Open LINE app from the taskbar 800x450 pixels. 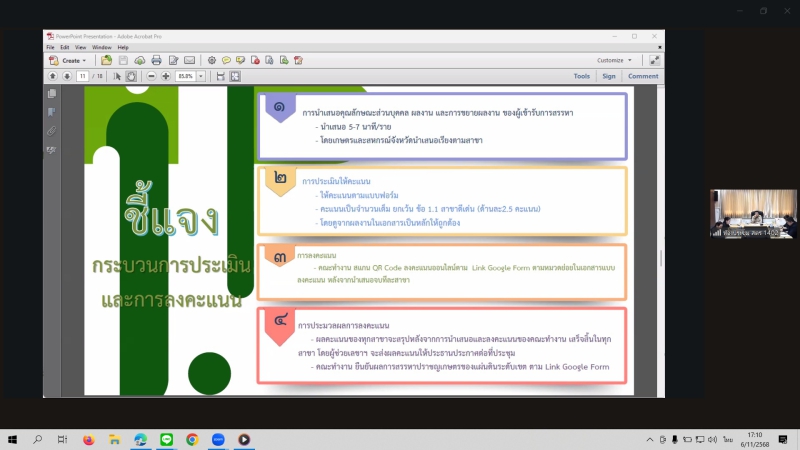pyautogui.click(x=166, y=439)
